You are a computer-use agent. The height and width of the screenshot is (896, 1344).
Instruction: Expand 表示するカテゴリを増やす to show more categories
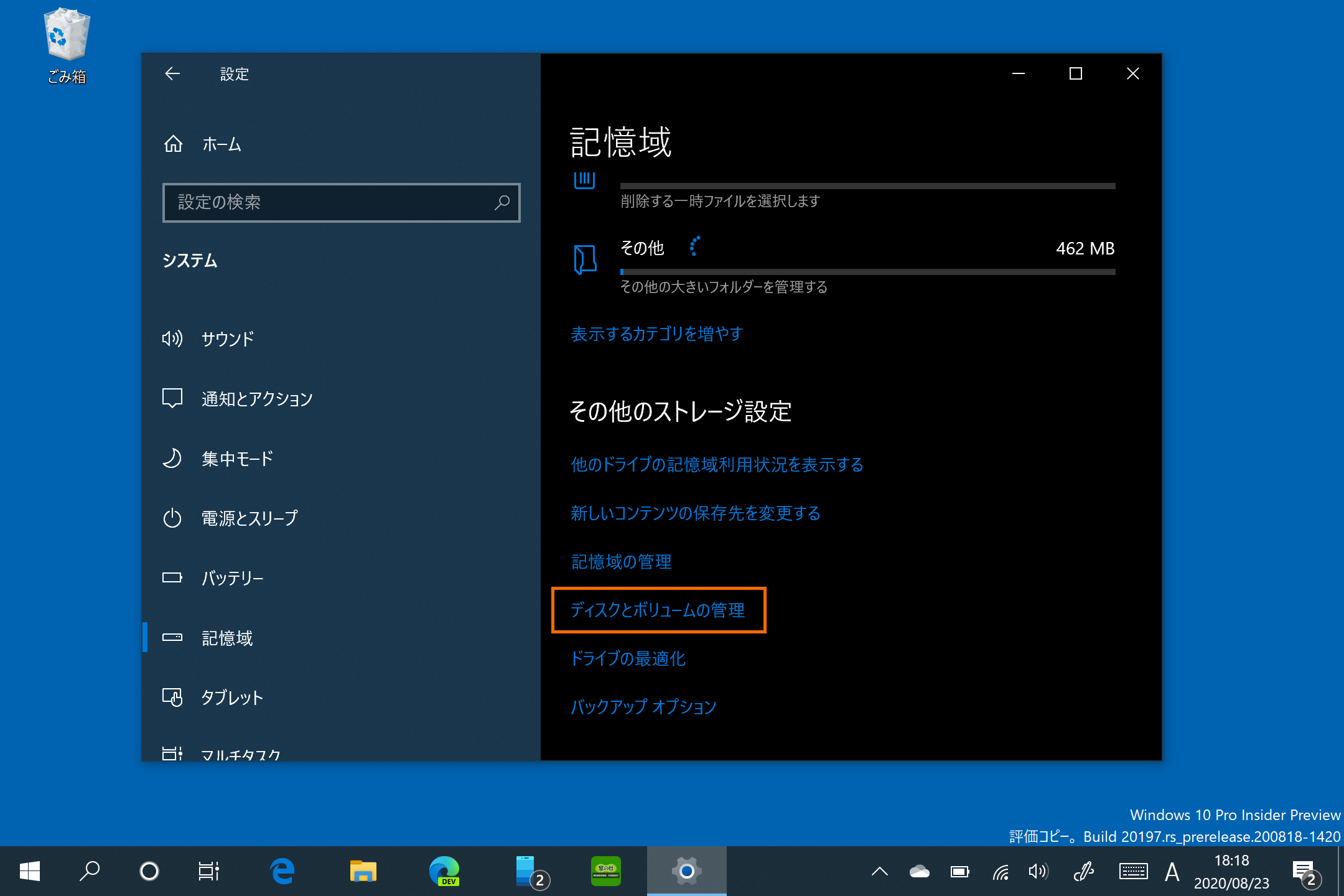655,334
